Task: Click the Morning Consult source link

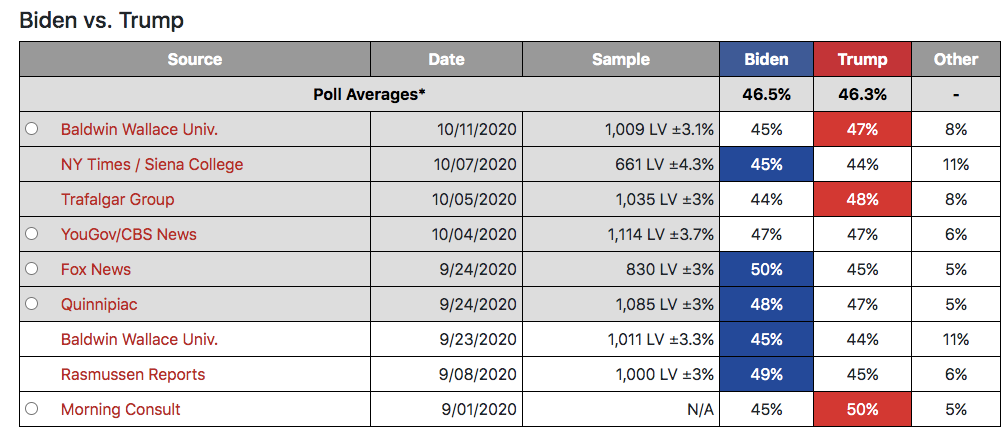Action: pos(121,410)
